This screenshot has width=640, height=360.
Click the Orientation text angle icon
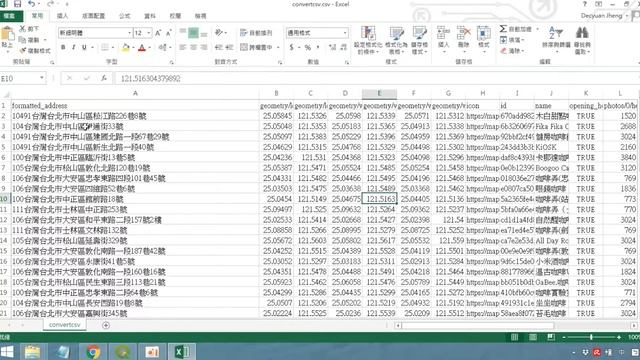point(219,33)
